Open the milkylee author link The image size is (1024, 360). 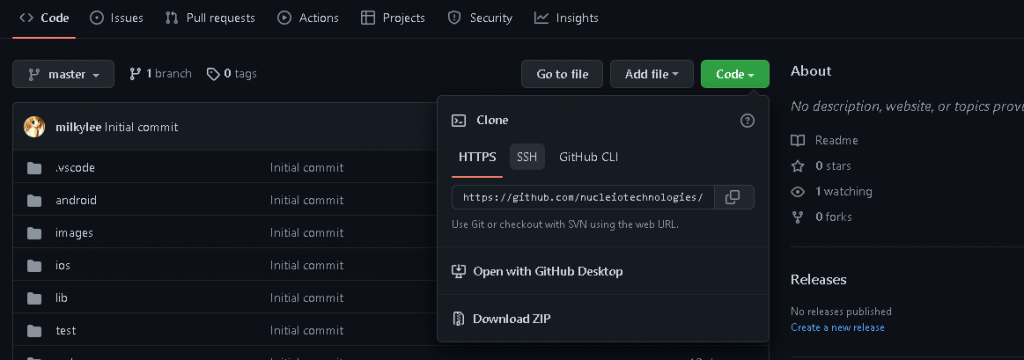pos(78,127)
